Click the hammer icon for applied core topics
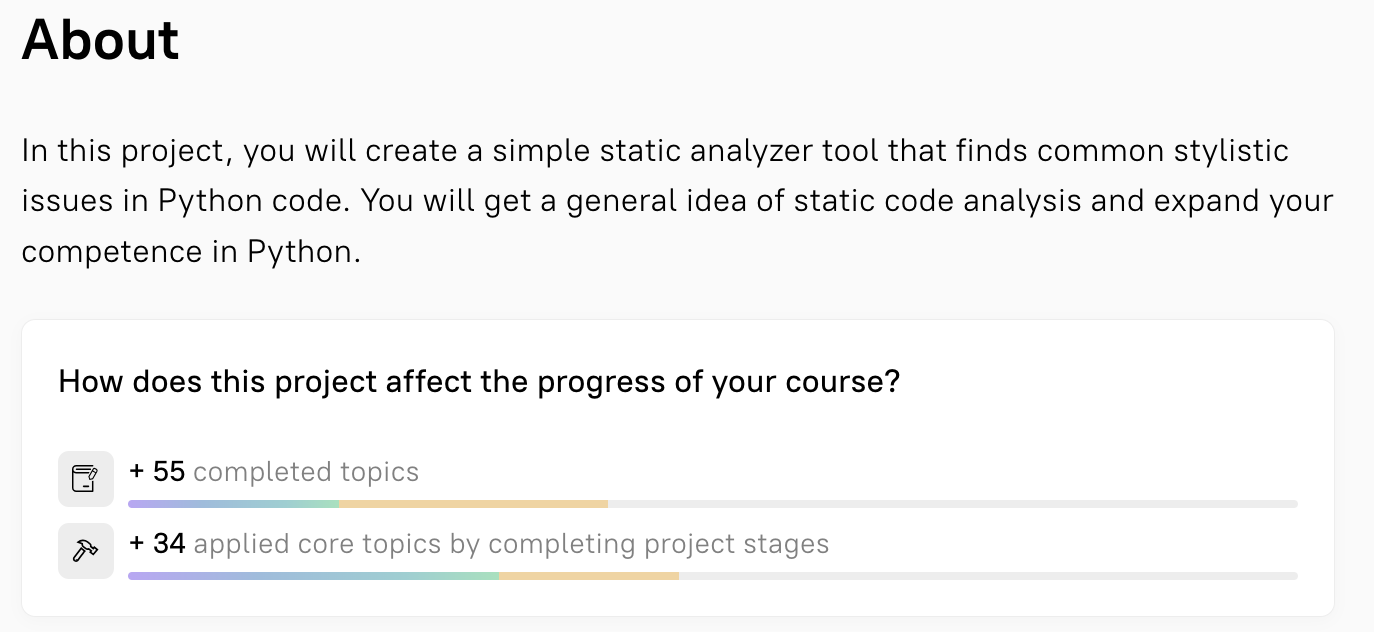 (86, 551)
